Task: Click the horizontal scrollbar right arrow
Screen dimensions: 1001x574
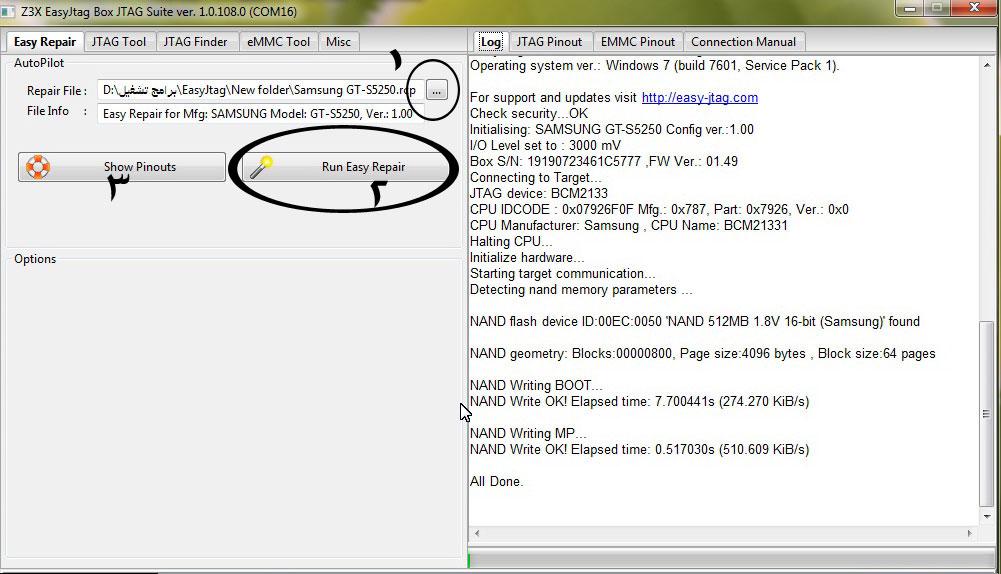Action: click(970, 533)
